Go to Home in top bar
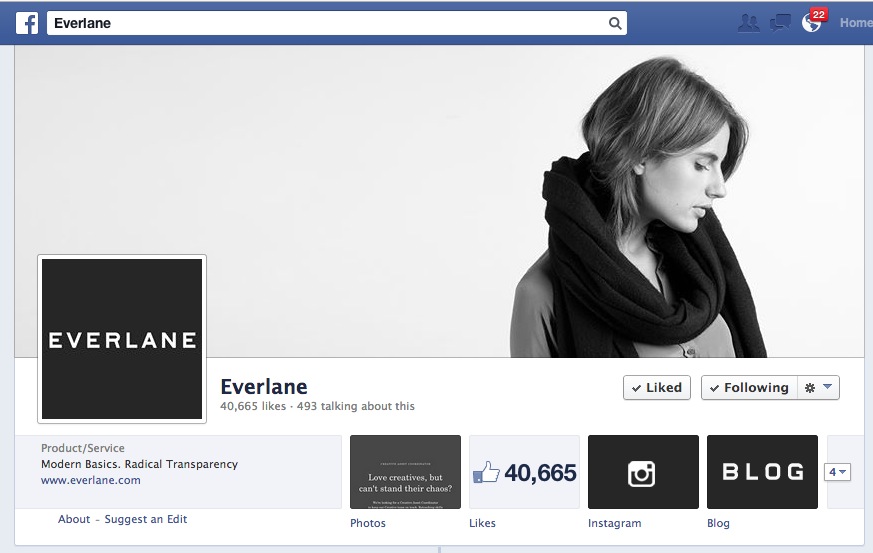873x553 pixels. click(x=856, y=23)
